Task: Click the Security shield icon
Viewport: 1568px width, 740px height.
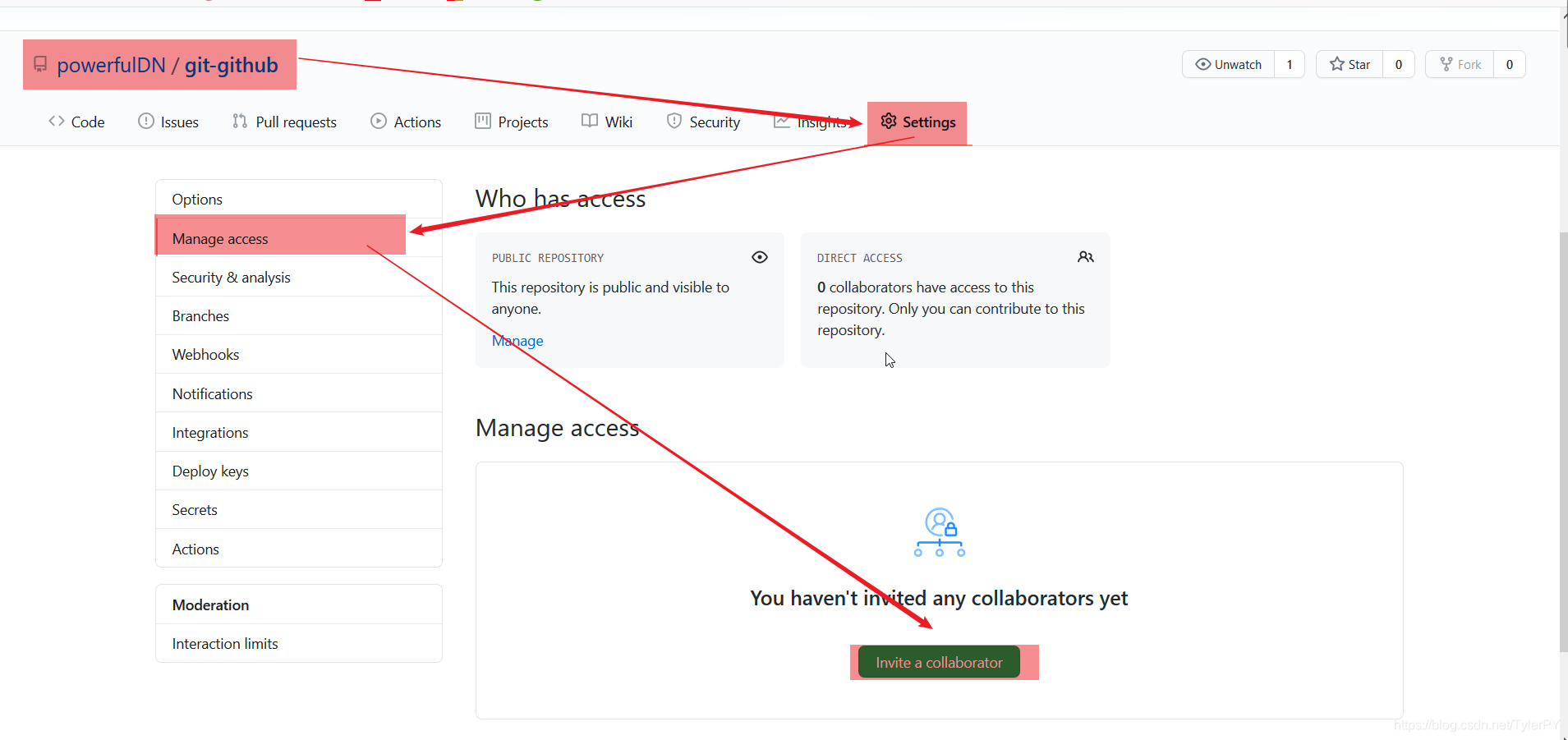Action: [674, 121]
